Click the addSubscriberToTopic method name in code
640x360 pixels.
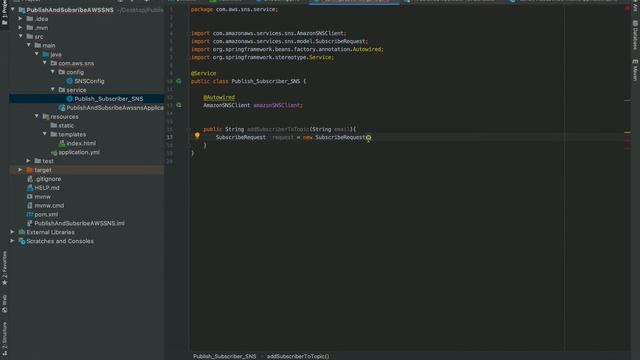tap(278, 129)
